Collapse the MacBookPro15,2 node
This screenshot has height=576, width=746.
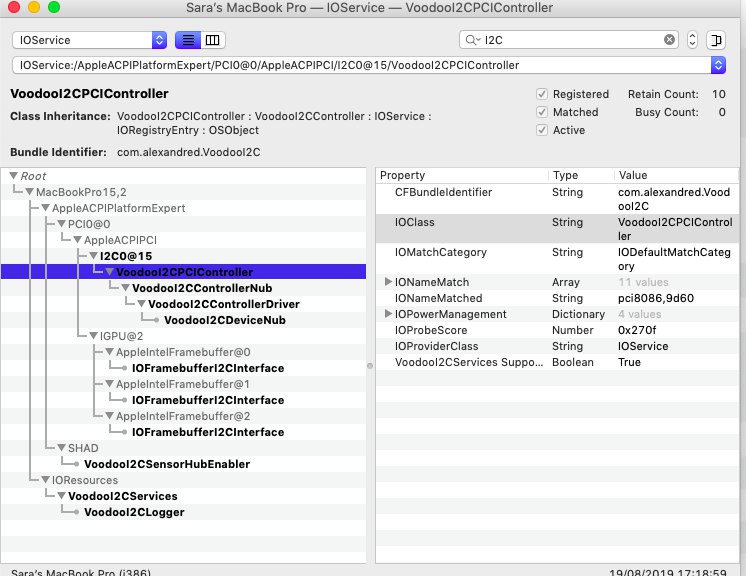pyautogui.click(x=29, y=192)
